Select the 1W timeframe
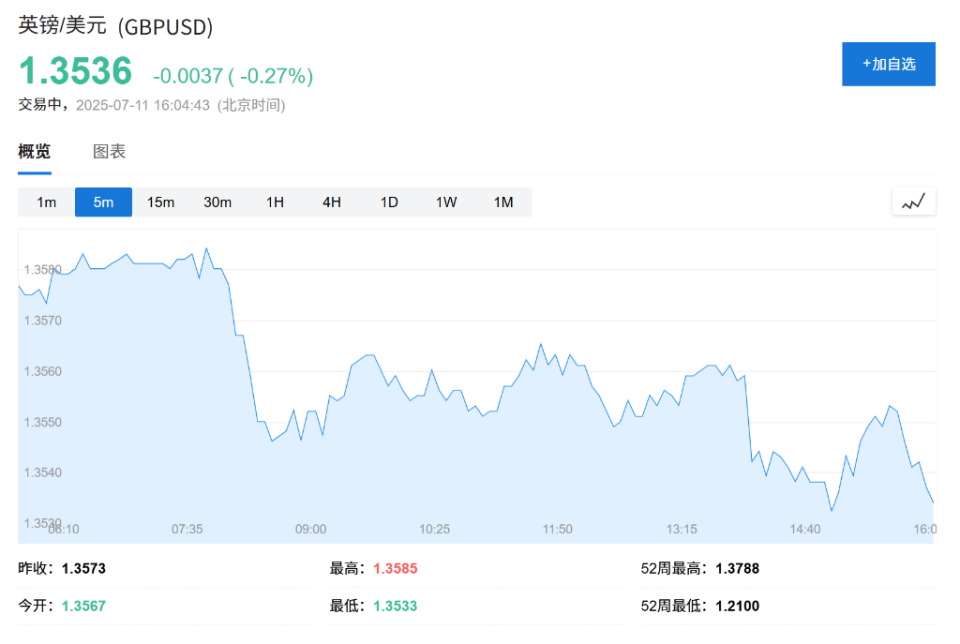Viewport: 960px width, 644px height. coord(445,201)
